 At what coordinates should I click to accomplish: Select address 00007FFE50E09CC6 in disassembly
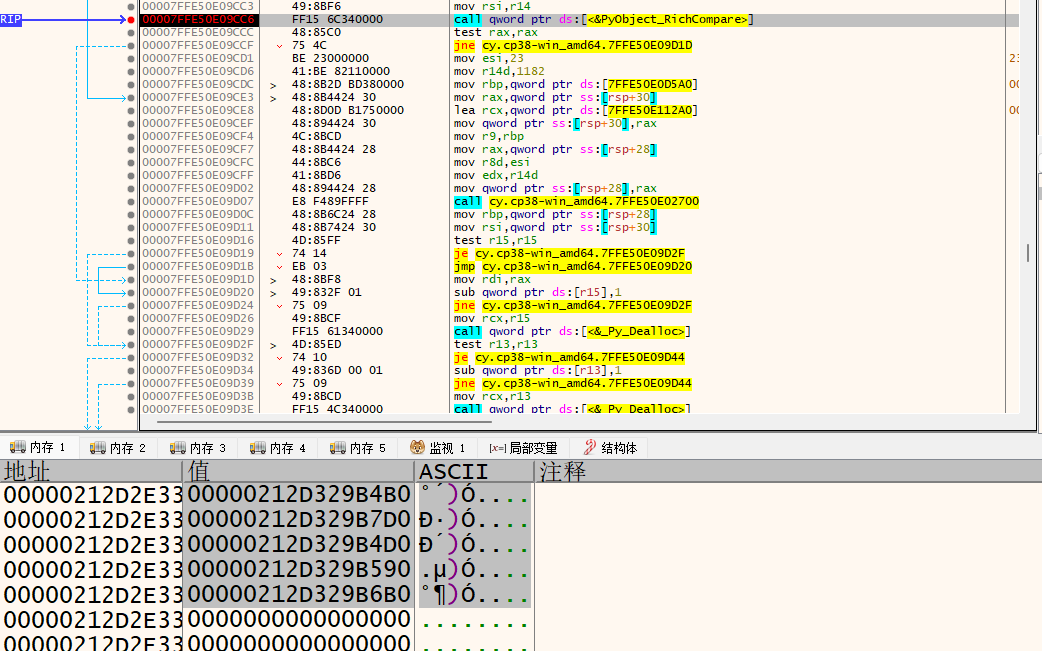(198, 20)
